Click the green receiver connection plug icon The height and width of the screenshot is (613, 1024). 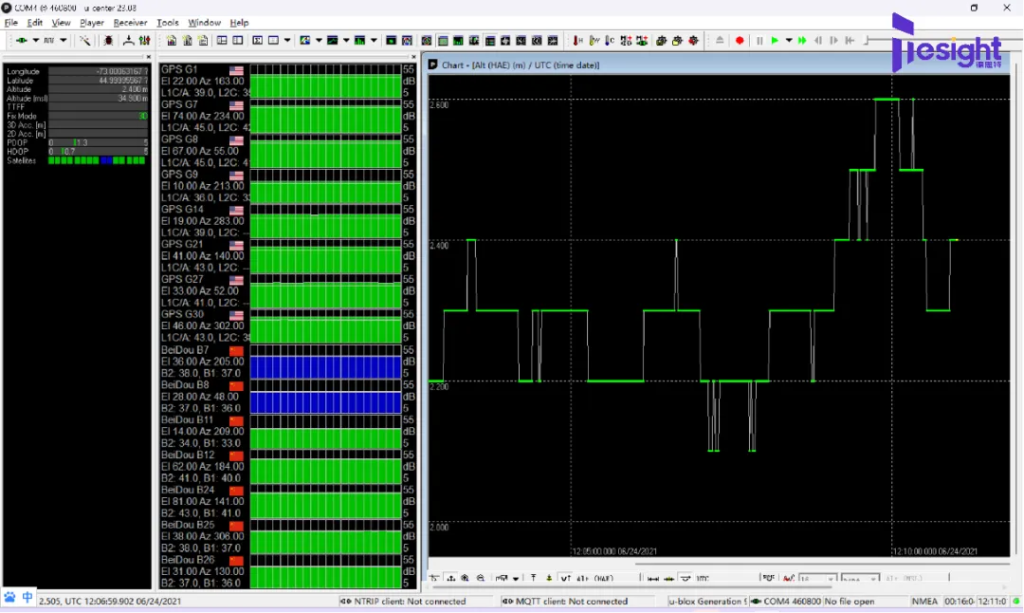coord(22,40)
